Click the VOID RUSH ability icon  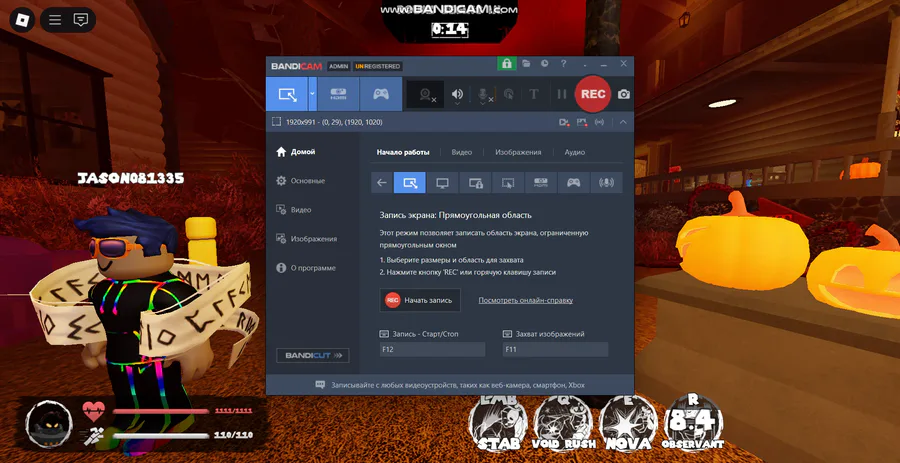[x=563, y=422]
